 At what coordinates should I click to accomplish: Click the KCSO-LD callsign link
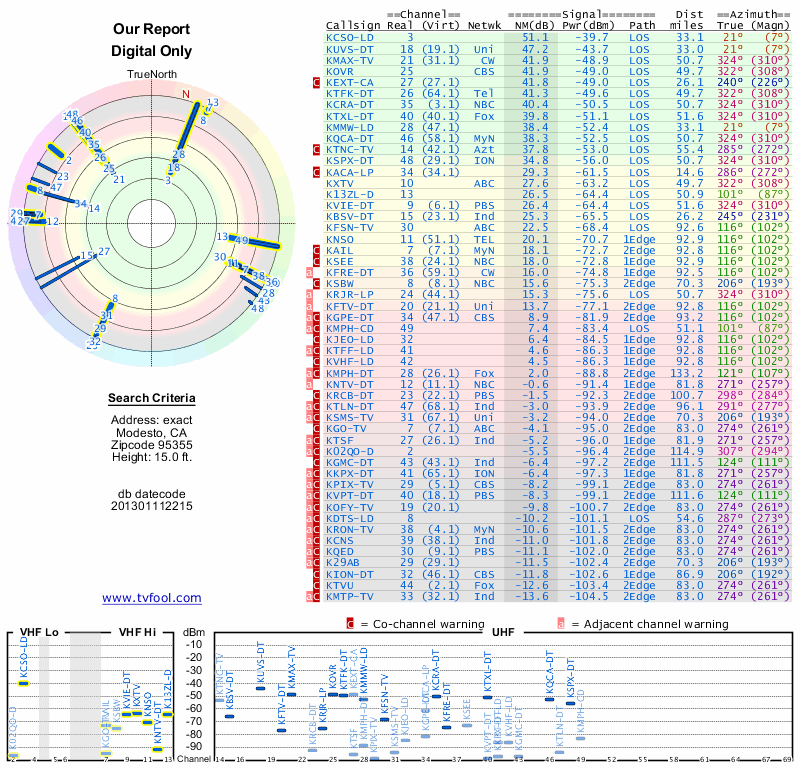click(x=350, y=38)
